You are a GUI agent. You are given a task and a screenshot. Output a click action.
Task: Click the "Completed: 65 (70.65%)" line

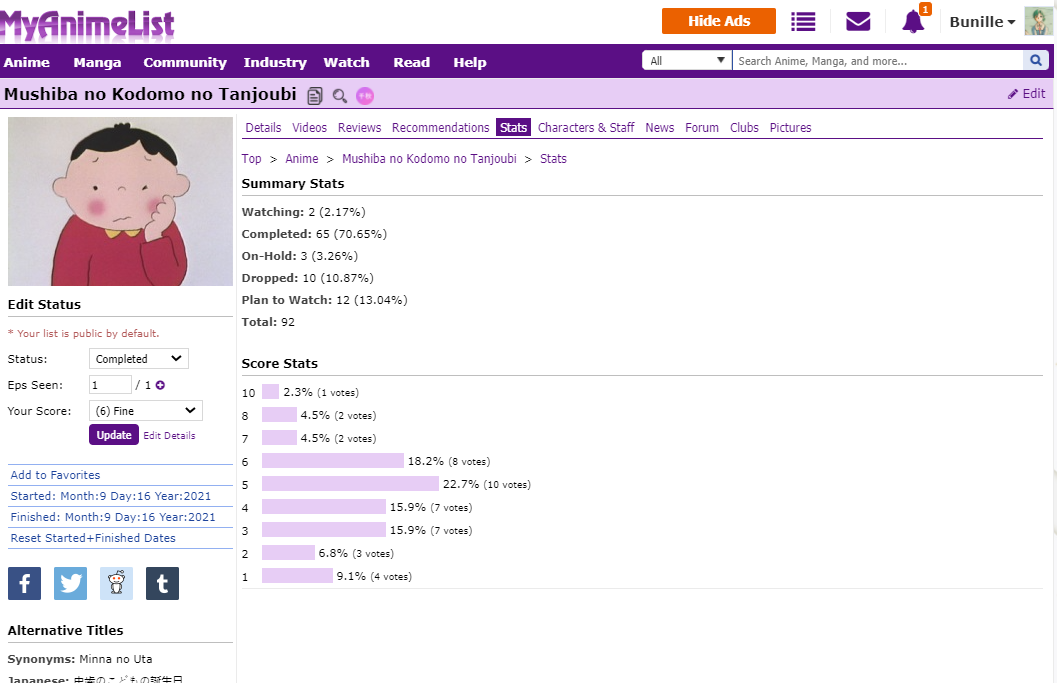[x=314, y=234]
